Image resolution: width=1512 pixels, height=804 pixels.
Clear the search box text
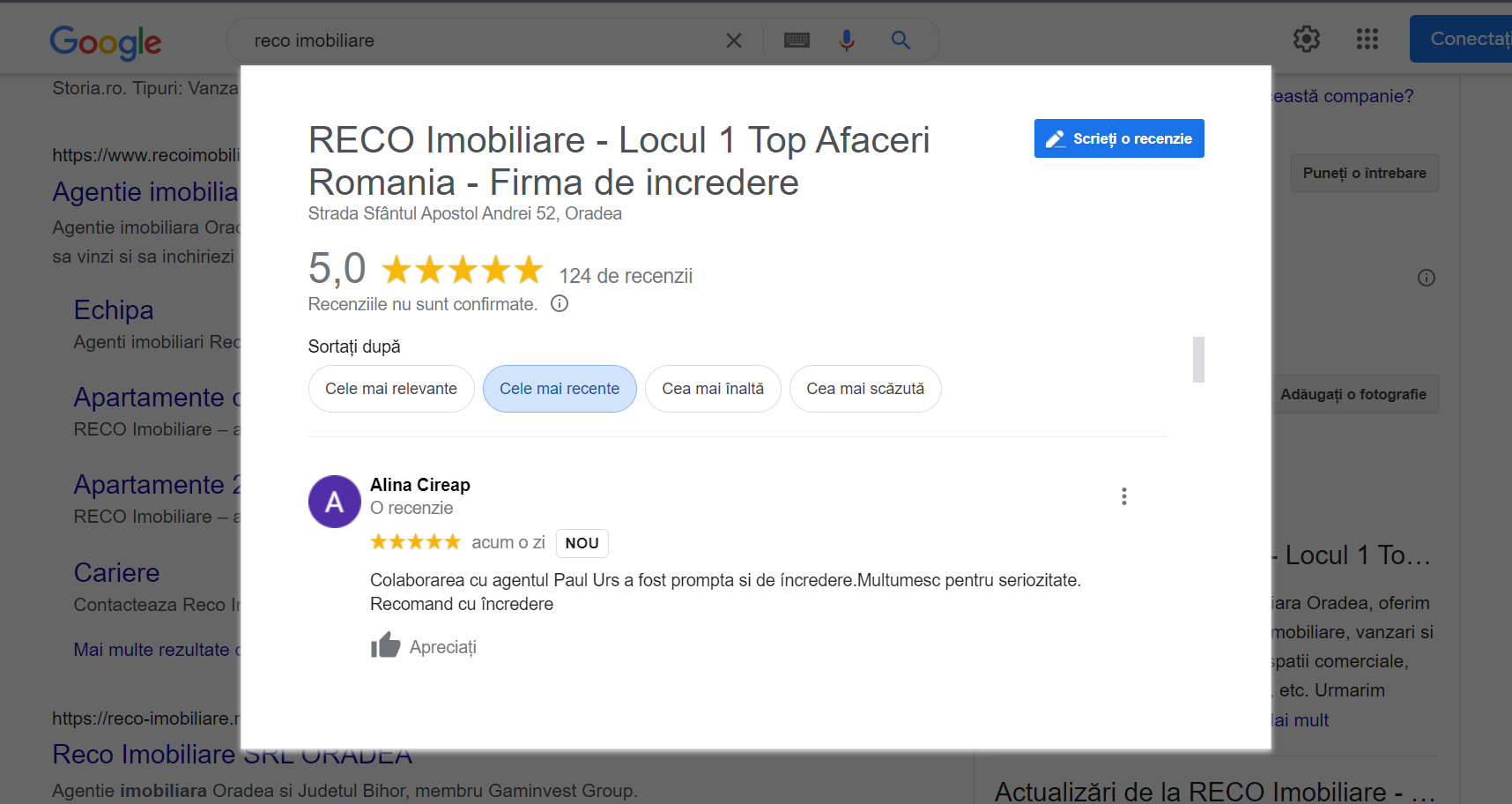733,41
